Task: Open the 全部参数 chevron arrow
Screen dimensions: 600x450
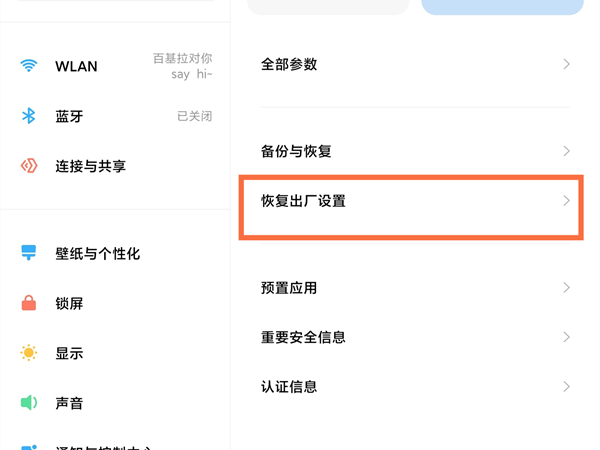Action: click(x=566, y=64)
